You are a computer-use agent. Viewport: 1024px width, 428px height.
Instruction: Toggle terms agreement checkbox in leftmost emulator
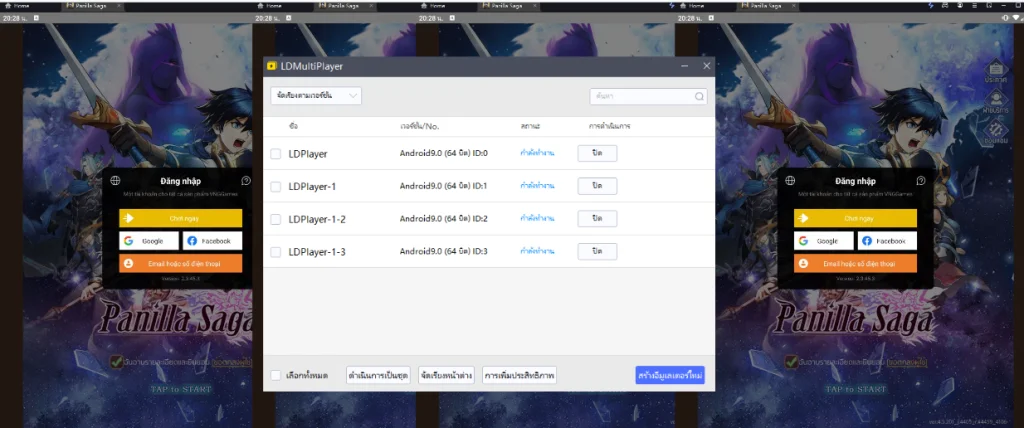(116, 361)
